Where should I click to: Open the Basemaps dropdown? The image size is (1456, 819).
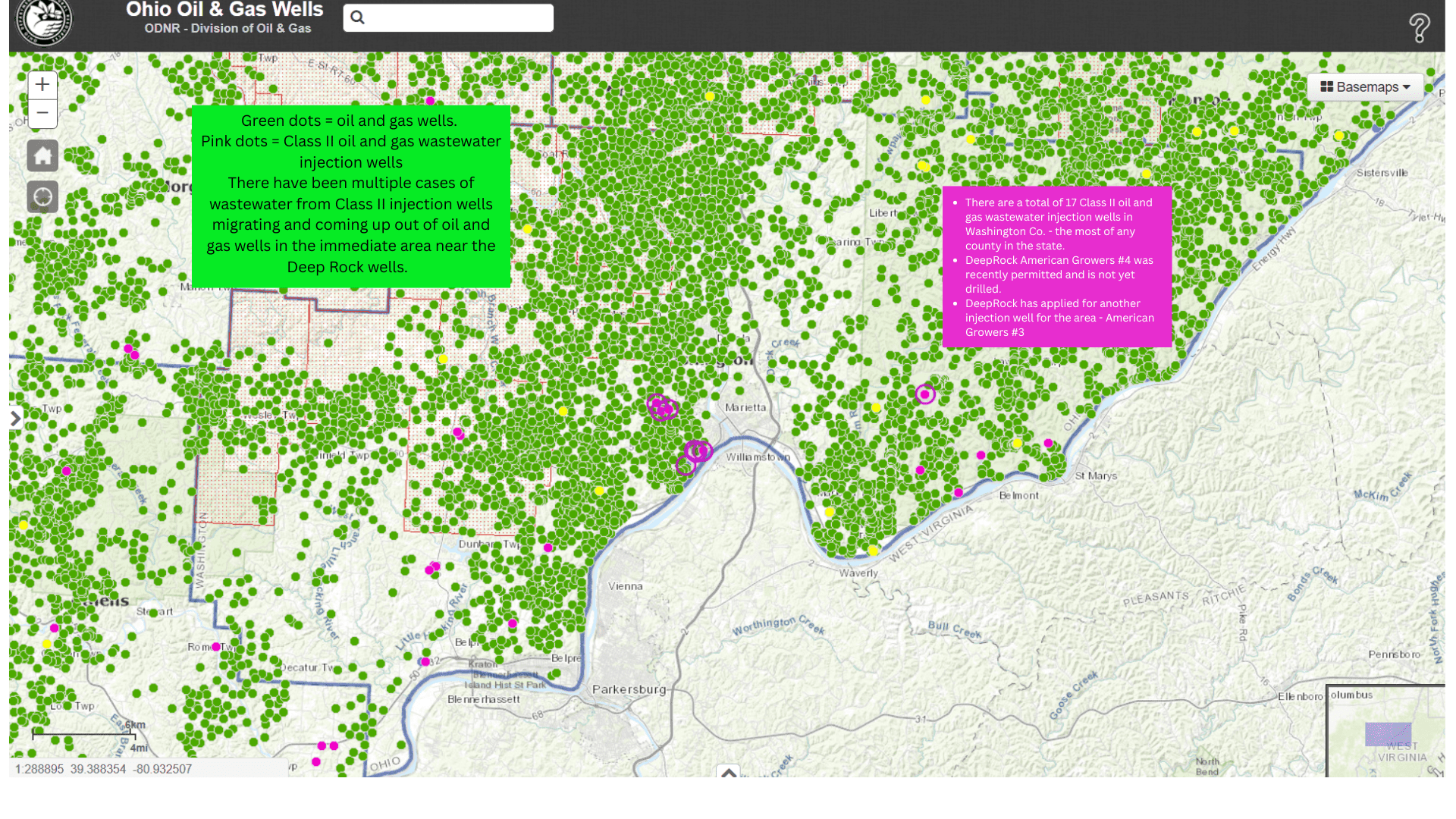pos(1365,87)
